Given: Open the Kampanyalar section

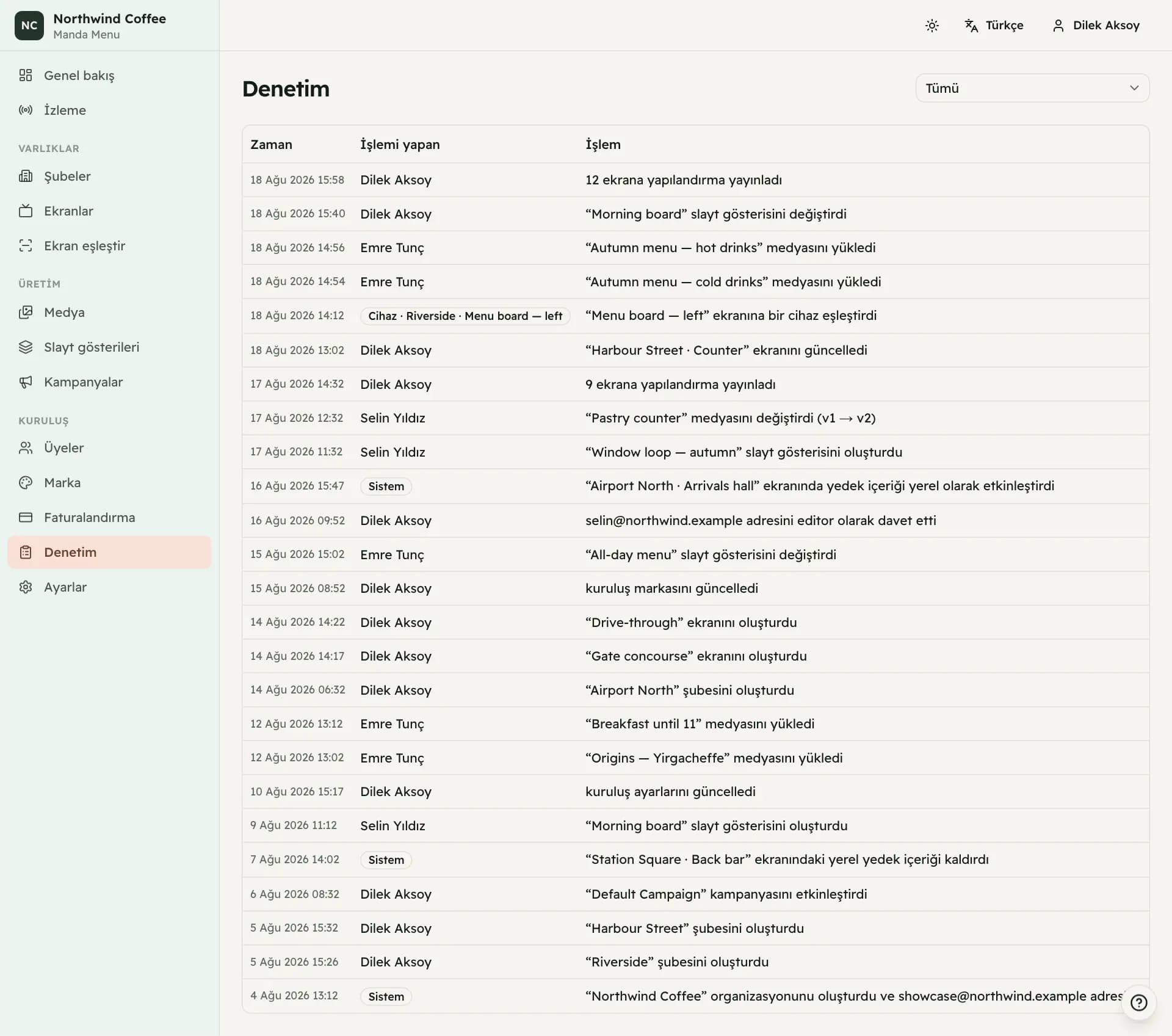Looking at the screenshot, I should (109, 382).
